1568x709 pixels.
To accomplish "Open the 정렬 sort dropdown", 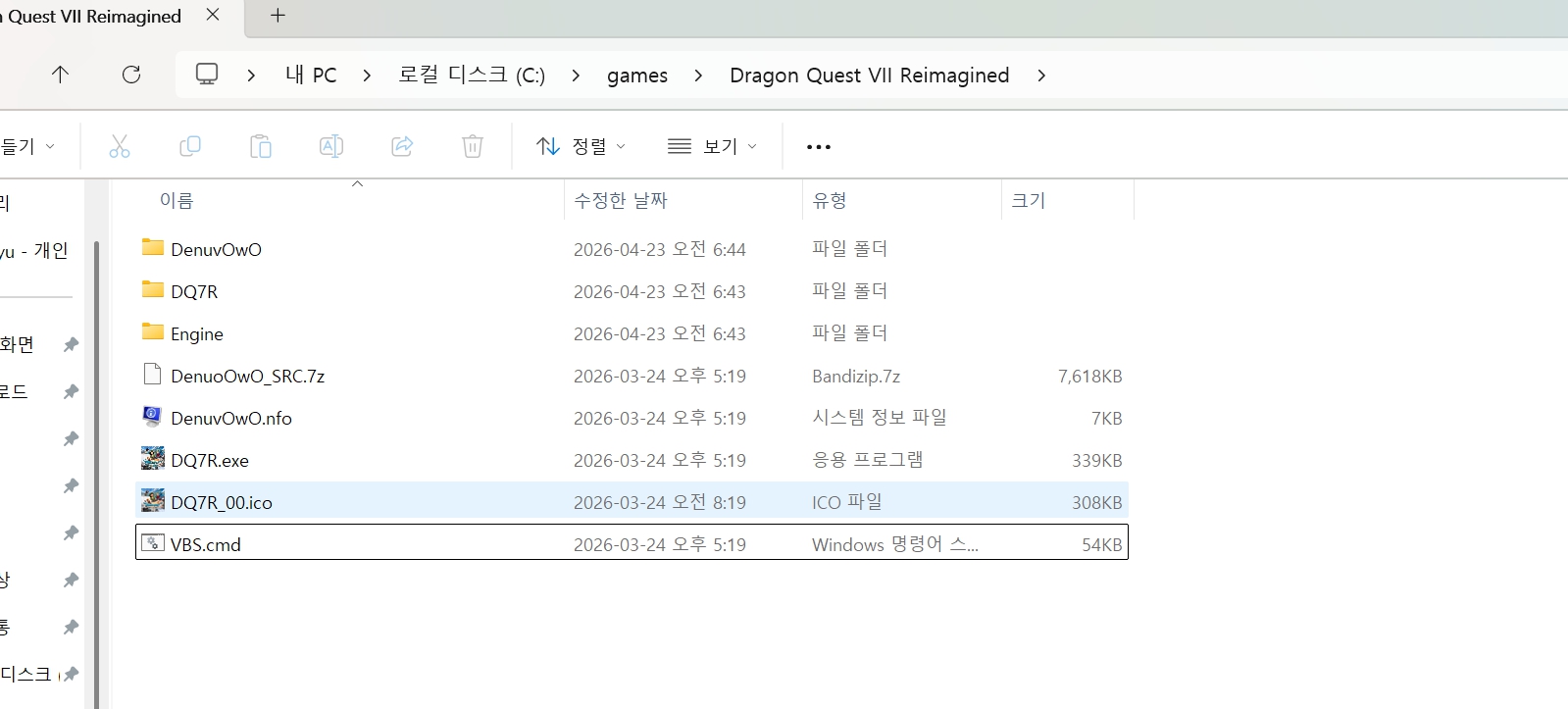I will (x=581, y=147).
